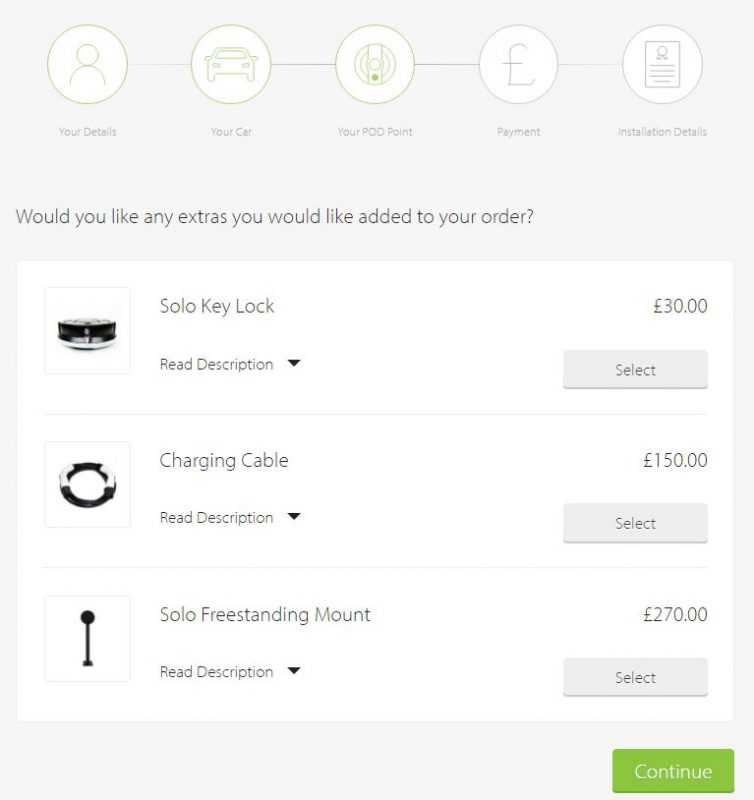Click the Charging Cable product image
Viewport: 754px width, 800px height.
[x=87, y=484]
